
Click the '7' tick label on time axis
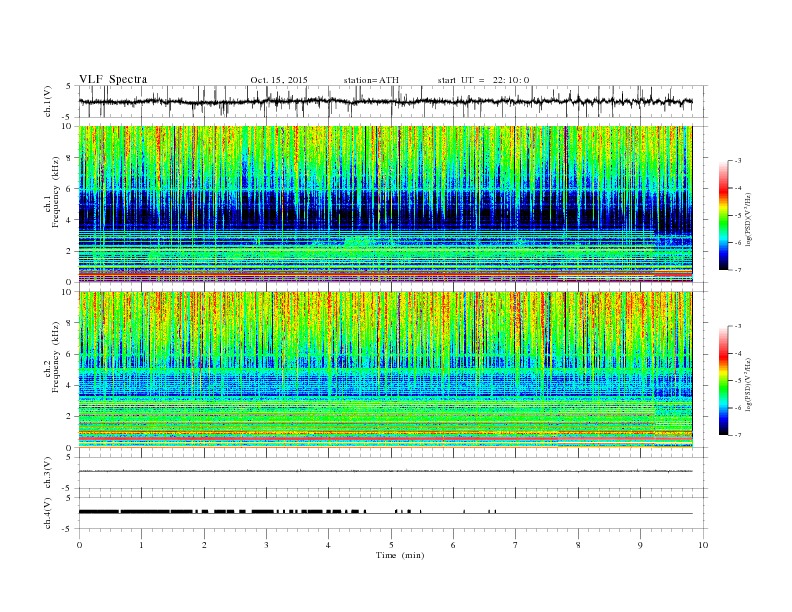[516, 545]
